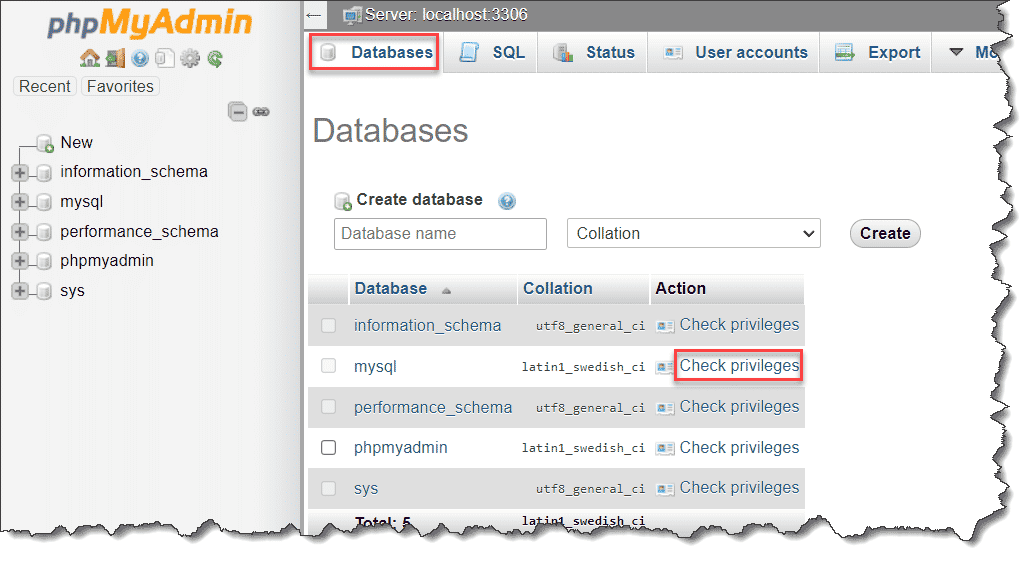The height and width of the screenshot is (562, 1035).
Task: Open sys database from table list
Action: tap(366, 489)
